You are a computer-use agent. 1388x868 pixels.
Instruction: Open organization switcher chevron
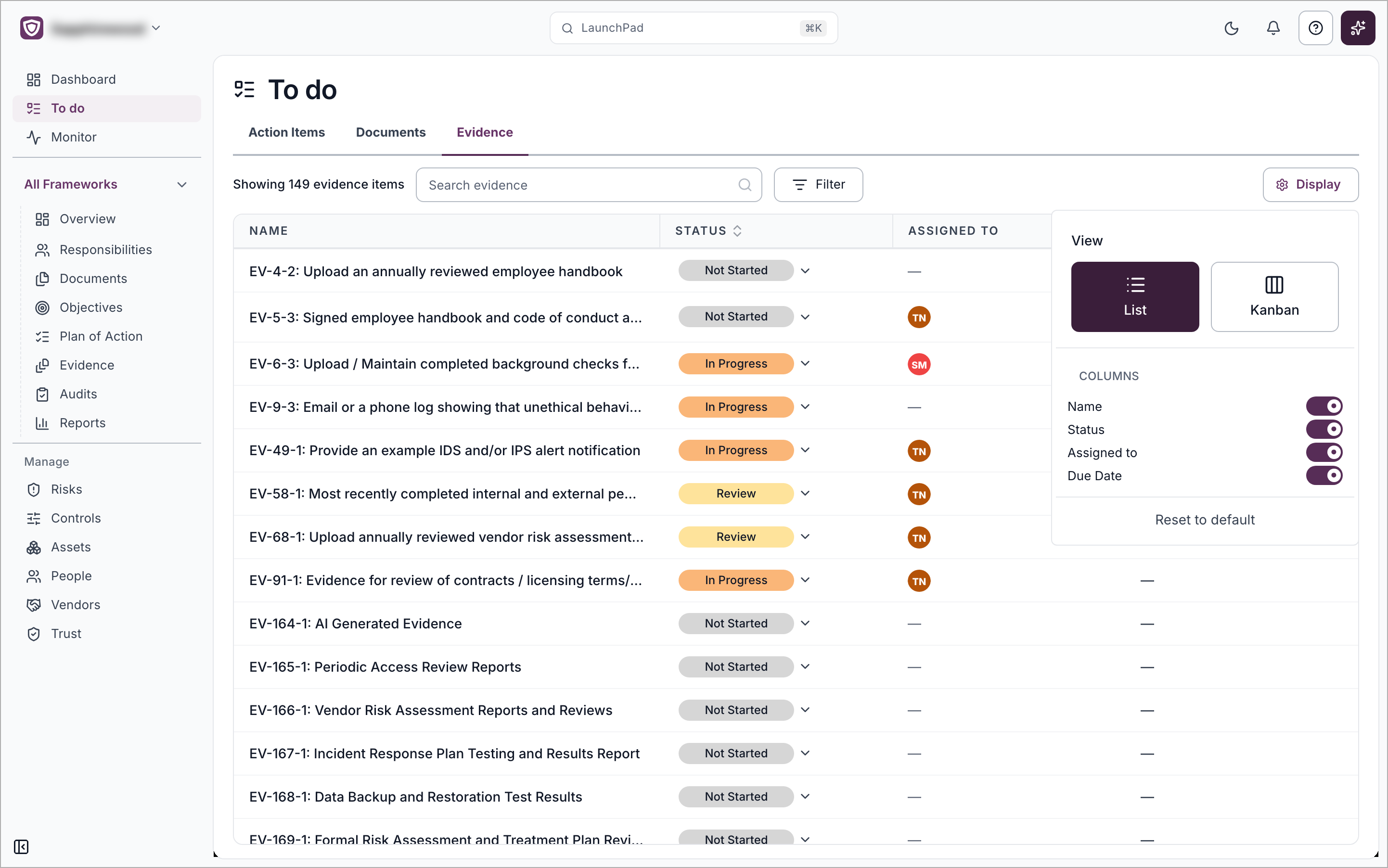pyautogui.click(x=155, y=27)
